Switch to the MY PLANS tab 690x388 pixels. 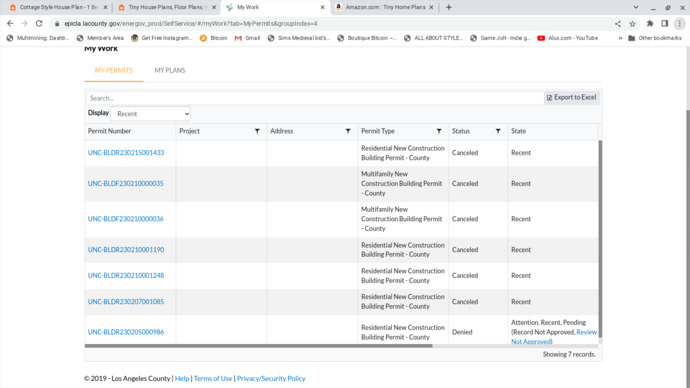169,70
